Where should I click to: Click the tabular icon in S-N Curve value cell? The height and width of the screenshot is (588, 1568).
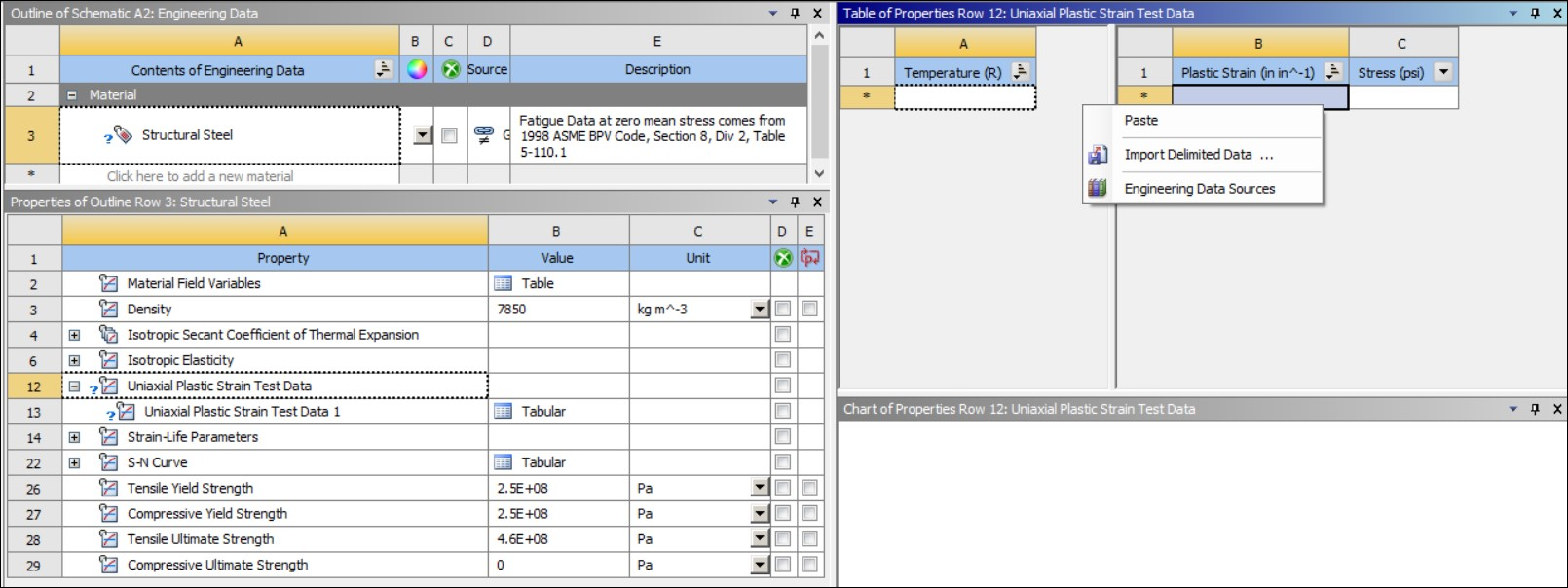503,462
